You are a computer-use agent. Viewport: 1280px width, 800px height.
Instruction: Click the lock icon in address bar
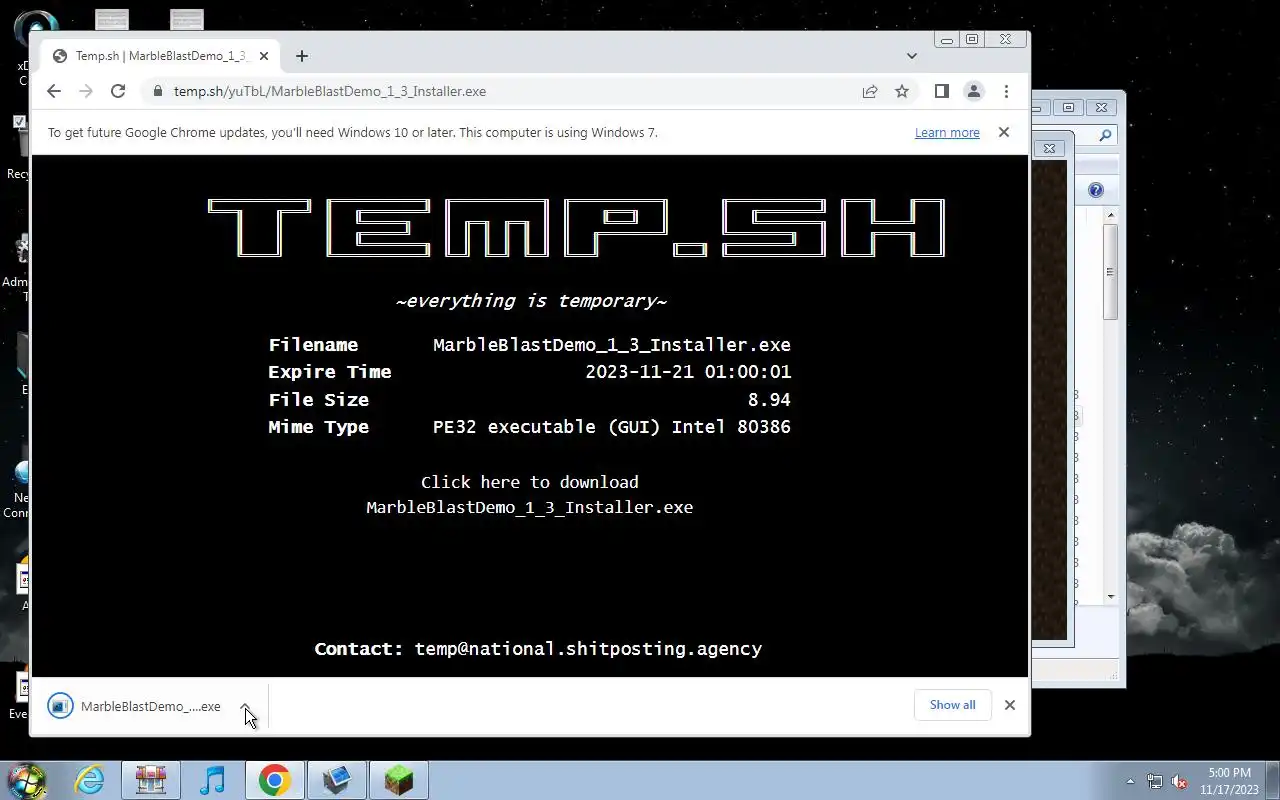pyautogui.click(x=157, y=91)
